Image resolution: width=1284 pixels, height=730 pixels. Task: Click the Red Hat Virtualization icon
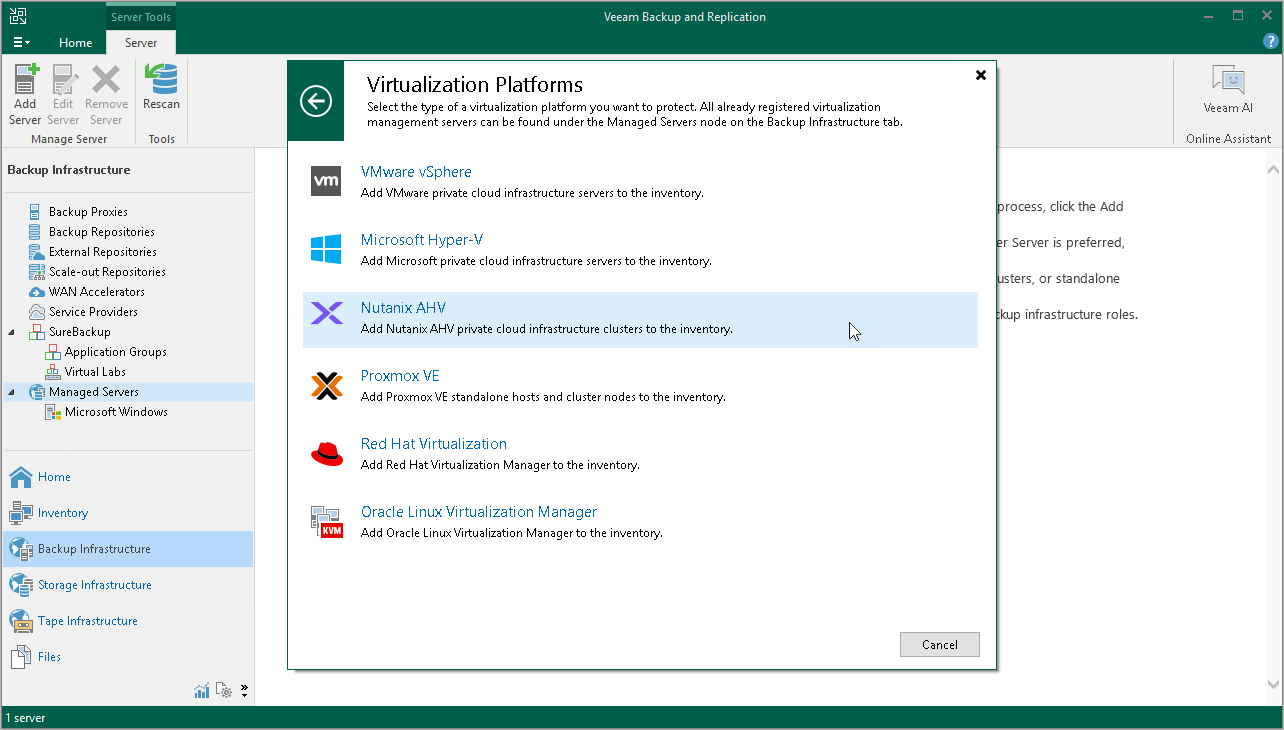[x=326, y=453]
